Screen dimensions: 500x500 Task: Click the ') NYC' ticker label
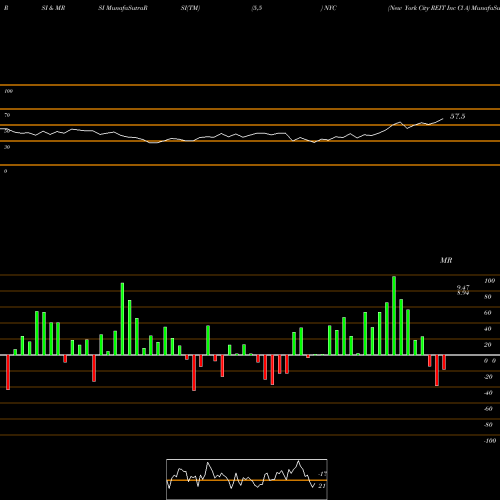coord(329,8)
